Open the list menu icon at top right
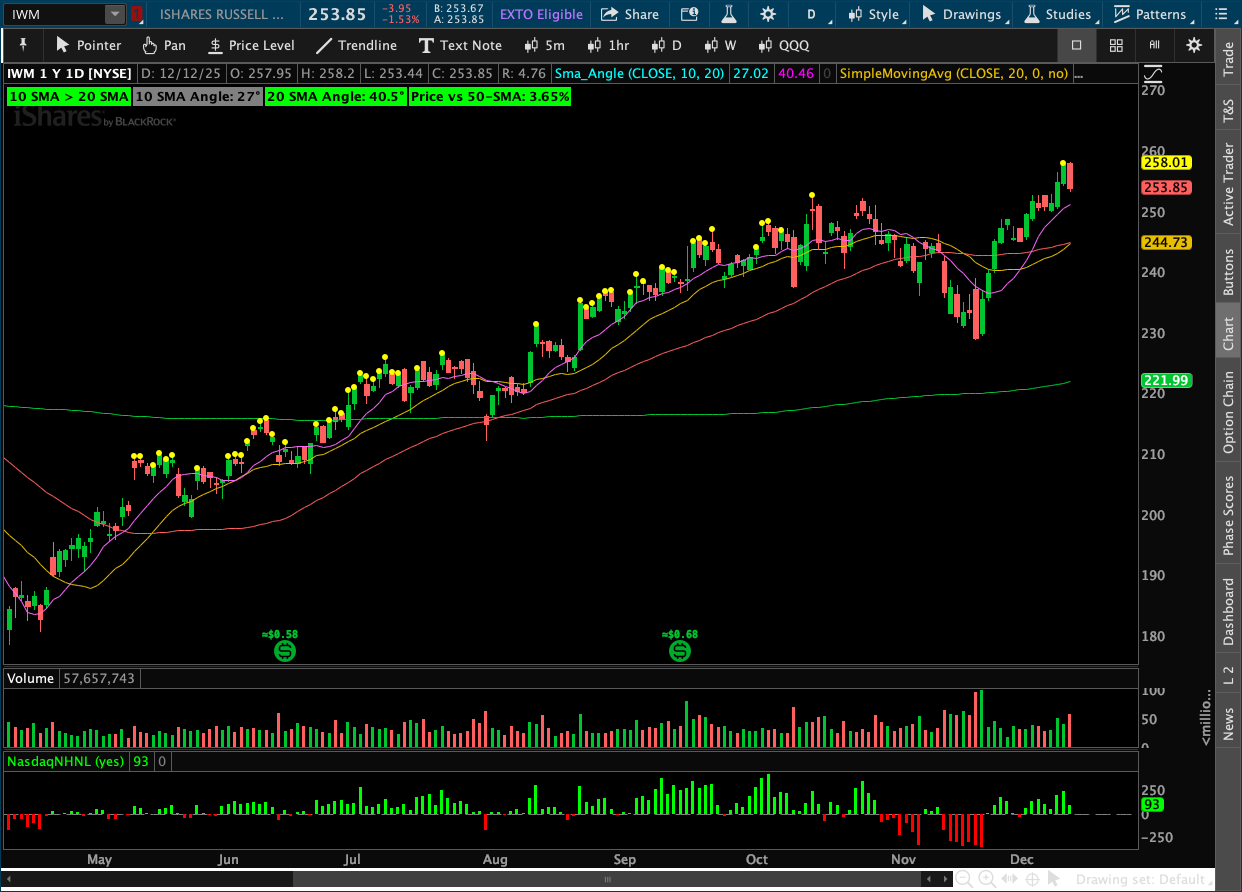This screenshot has height=892, width=1242. click(x=1219, y=14)
